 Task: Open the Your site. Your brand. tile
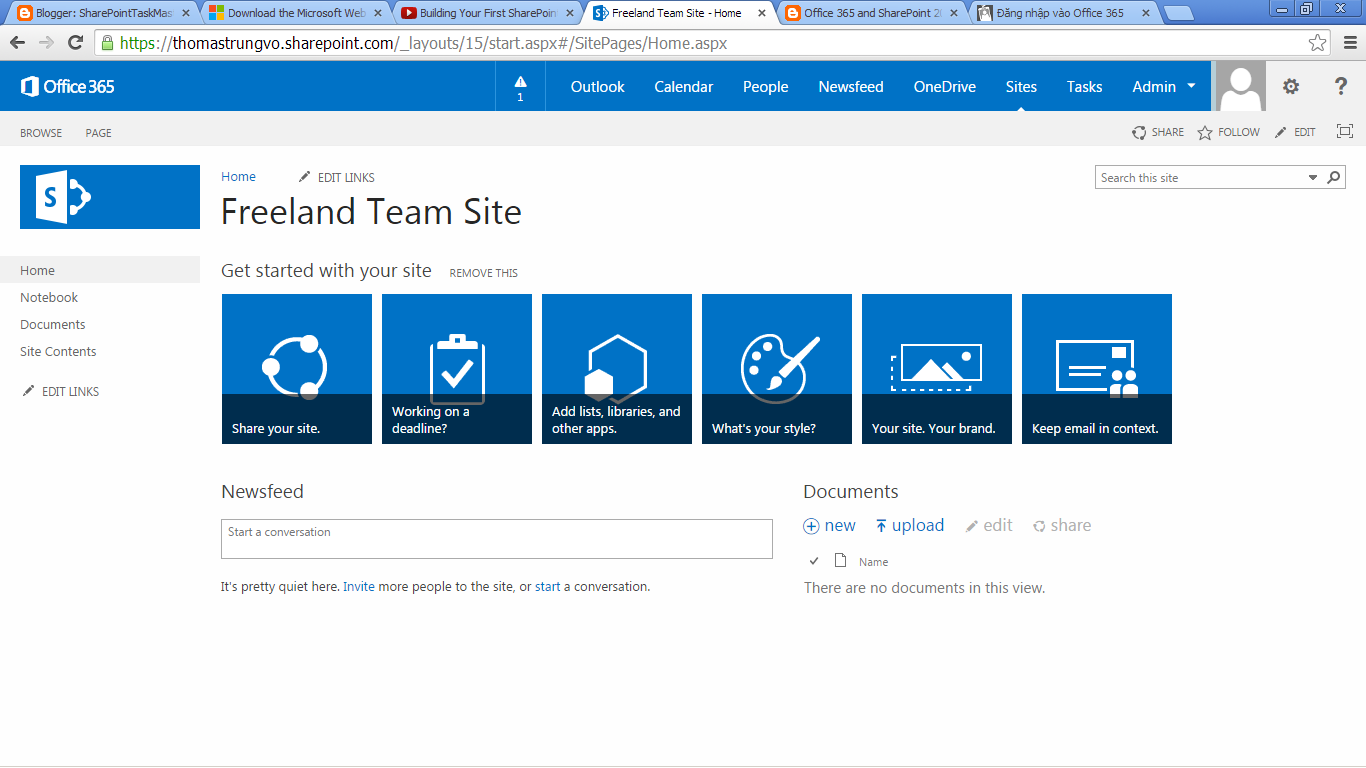937,369
